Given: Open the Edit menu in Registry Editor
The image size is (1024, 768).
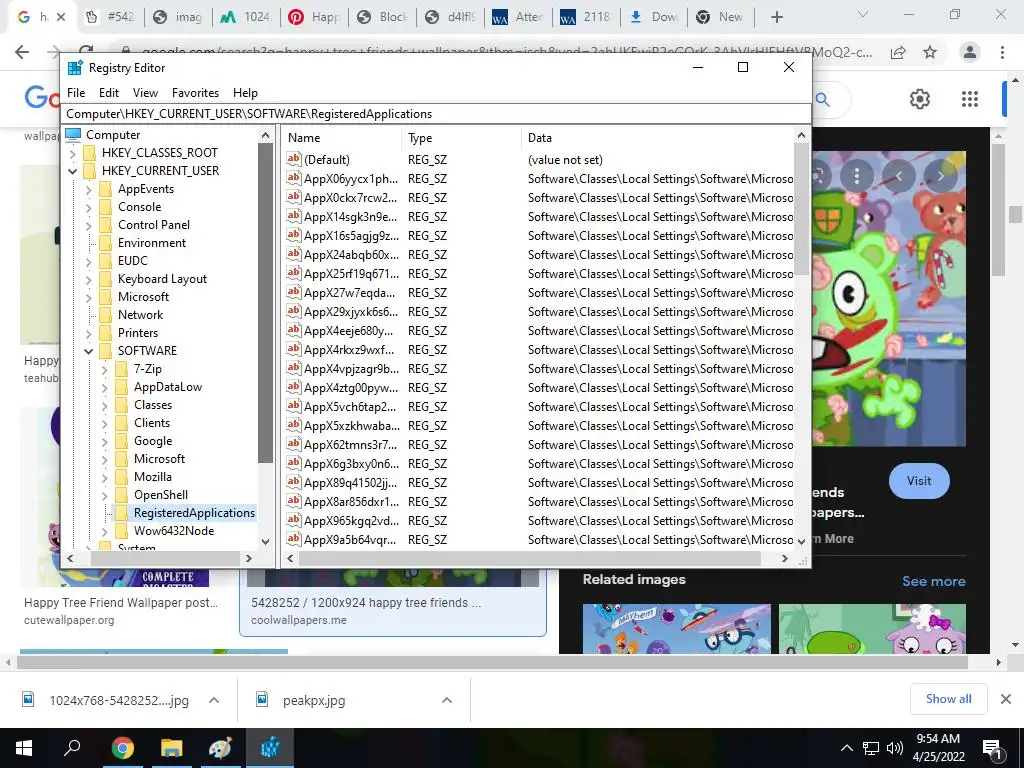Looking at the screenshot, I should point(108,93).
